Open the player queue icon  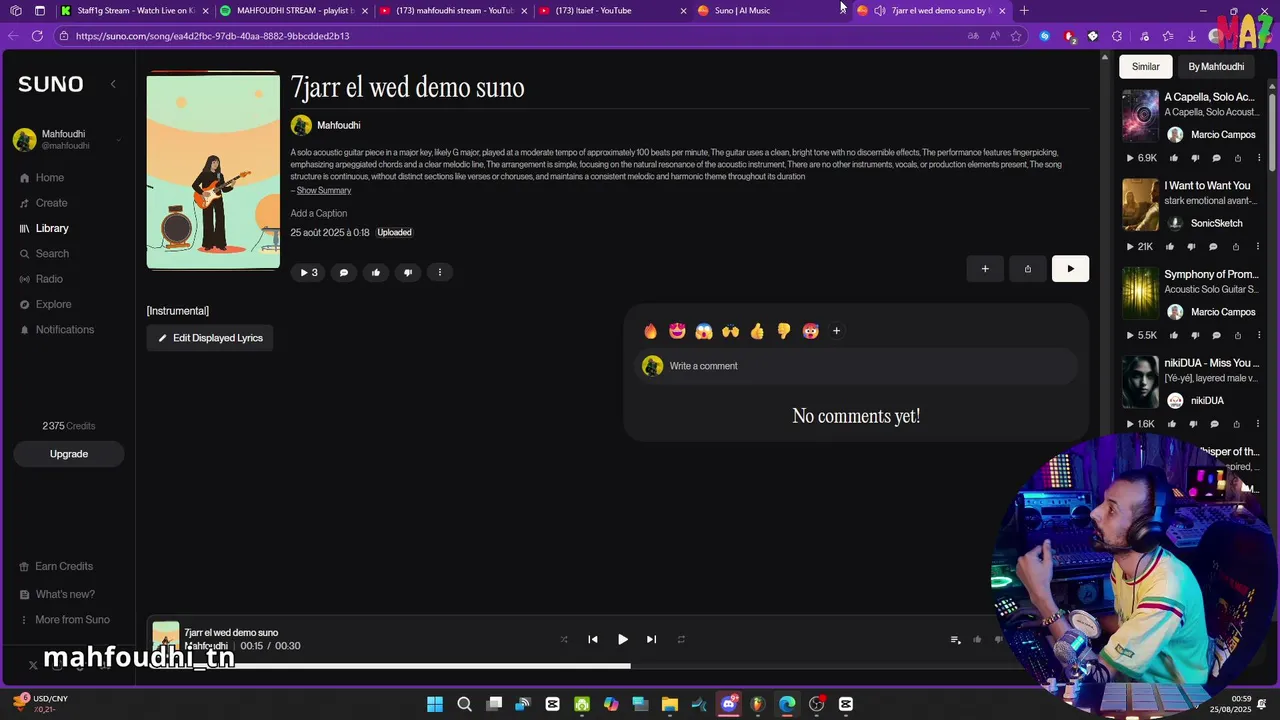coord(955,640)
